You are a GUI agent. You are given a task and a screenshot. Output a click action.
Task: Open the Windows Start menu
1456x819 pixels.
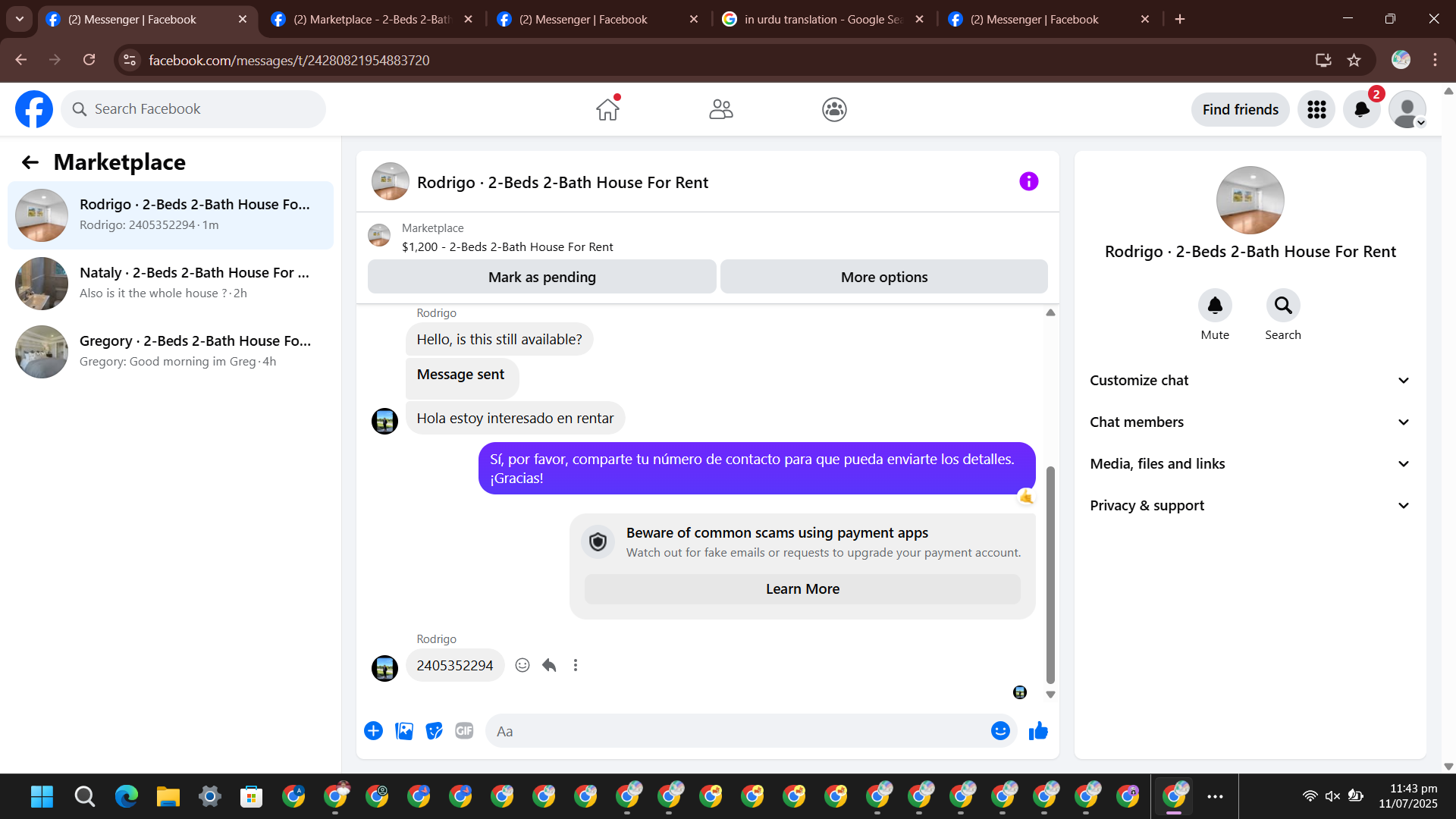(x=42, y=796)
